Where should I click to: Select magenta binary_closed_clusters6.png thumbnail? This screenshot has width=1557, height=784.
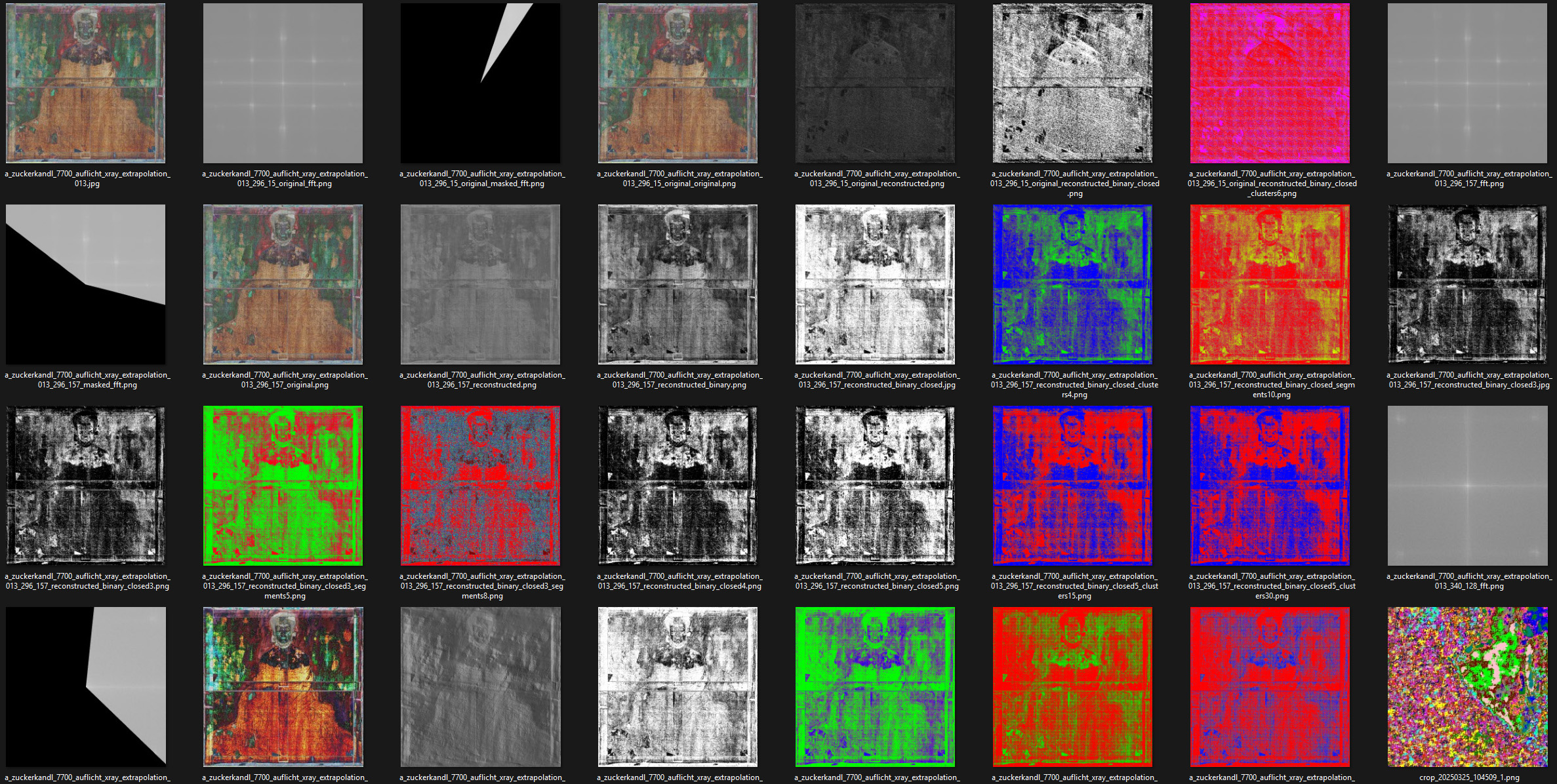coord(1270,83)
